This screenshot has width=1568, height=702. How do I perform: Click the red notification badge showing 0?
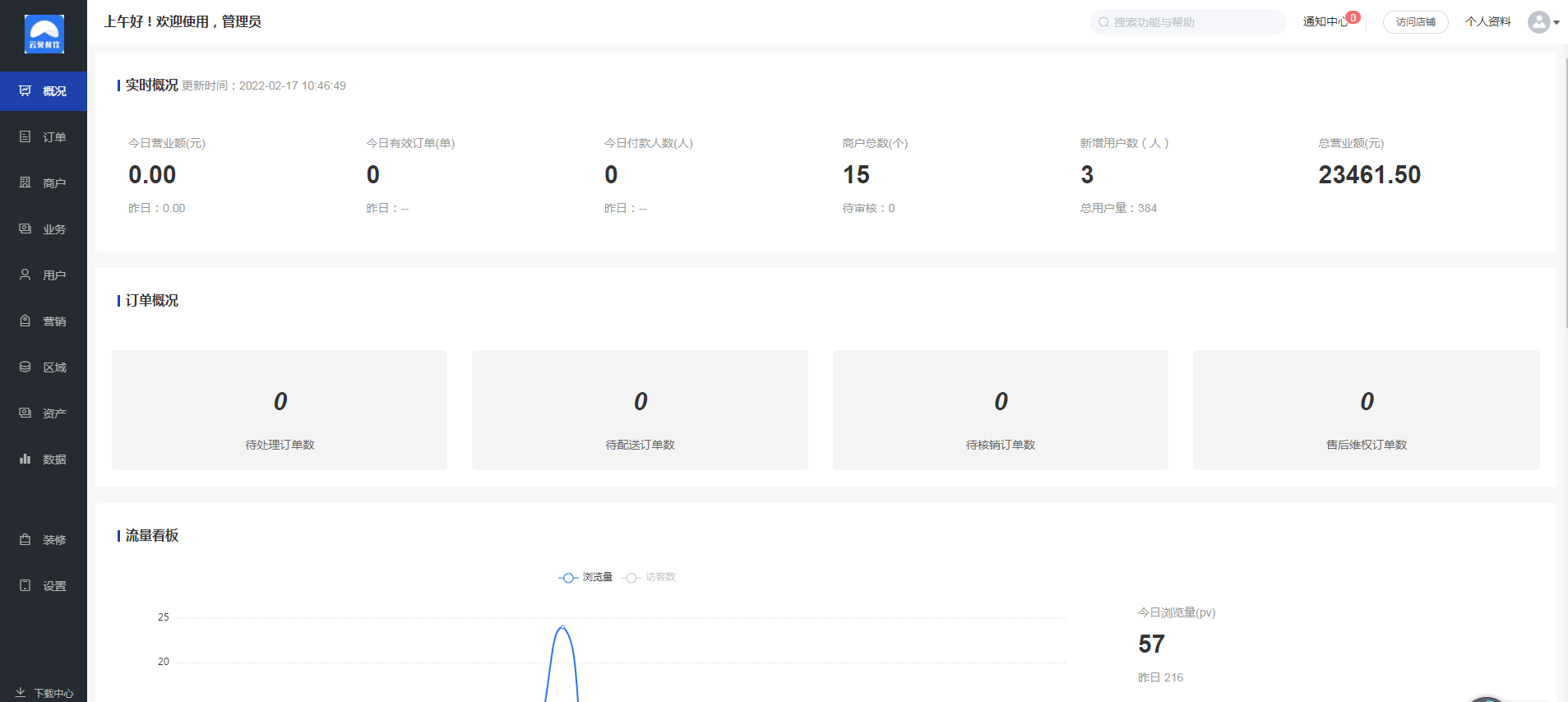[x=1353, y=17]
